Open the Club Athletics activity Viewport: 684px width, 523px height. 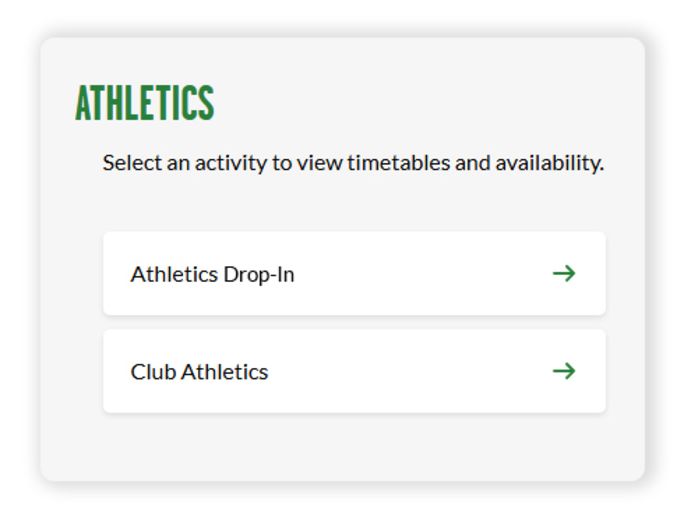coord(354,371)
